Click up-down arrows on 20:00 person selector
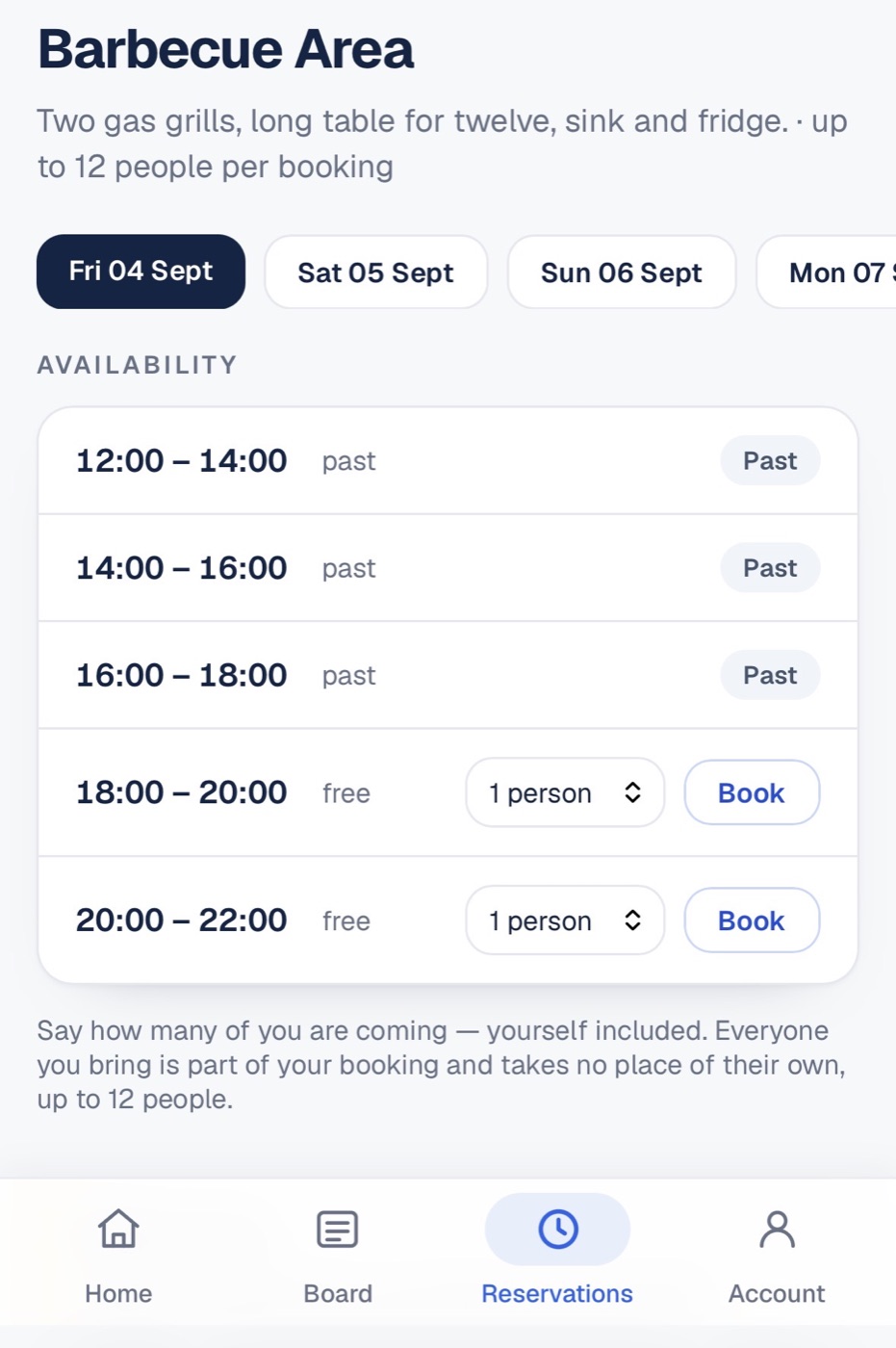 click(x=632, y=920)
